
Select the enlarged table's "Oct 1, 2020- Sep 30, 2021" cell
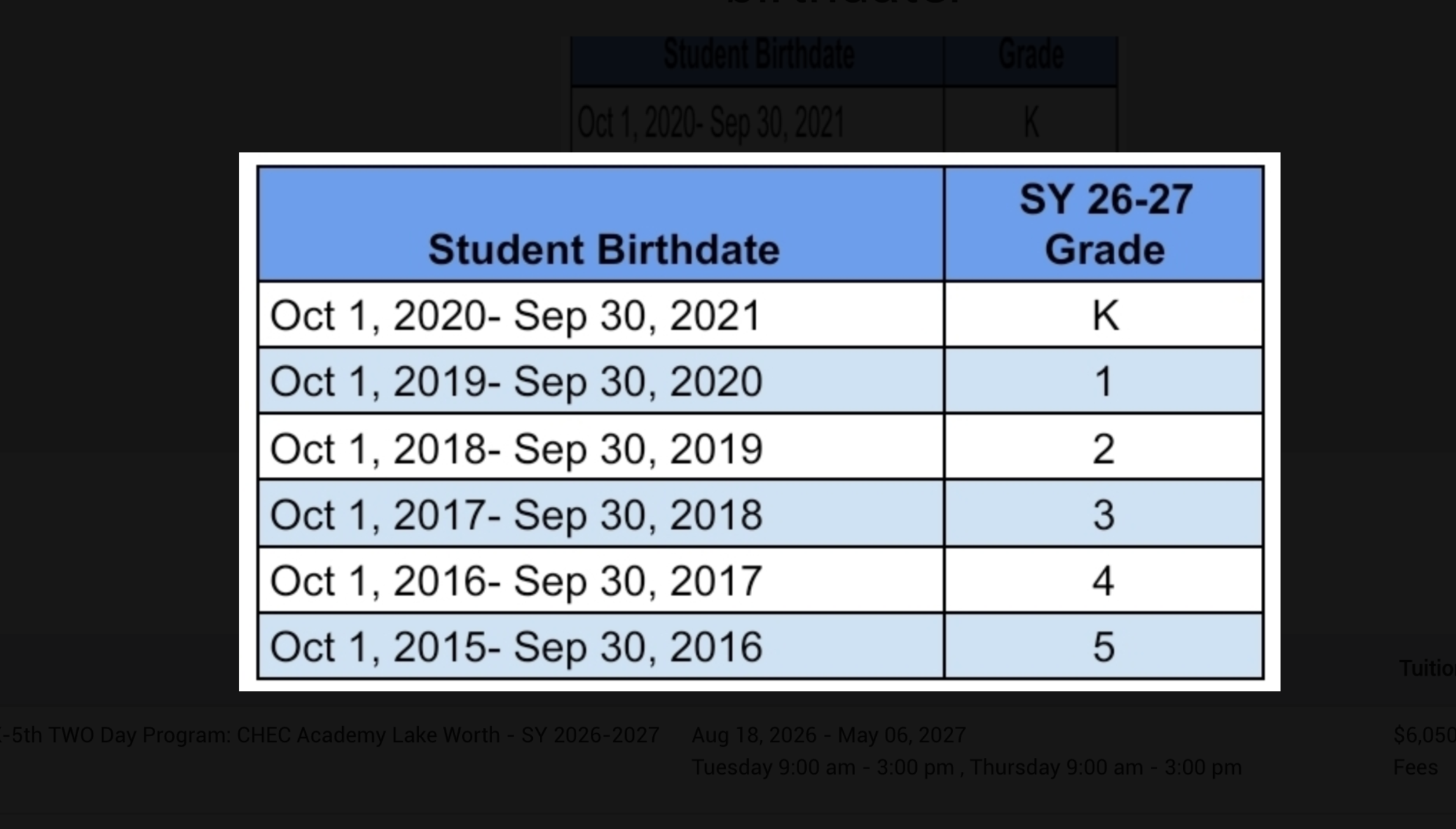pos(515,315)
